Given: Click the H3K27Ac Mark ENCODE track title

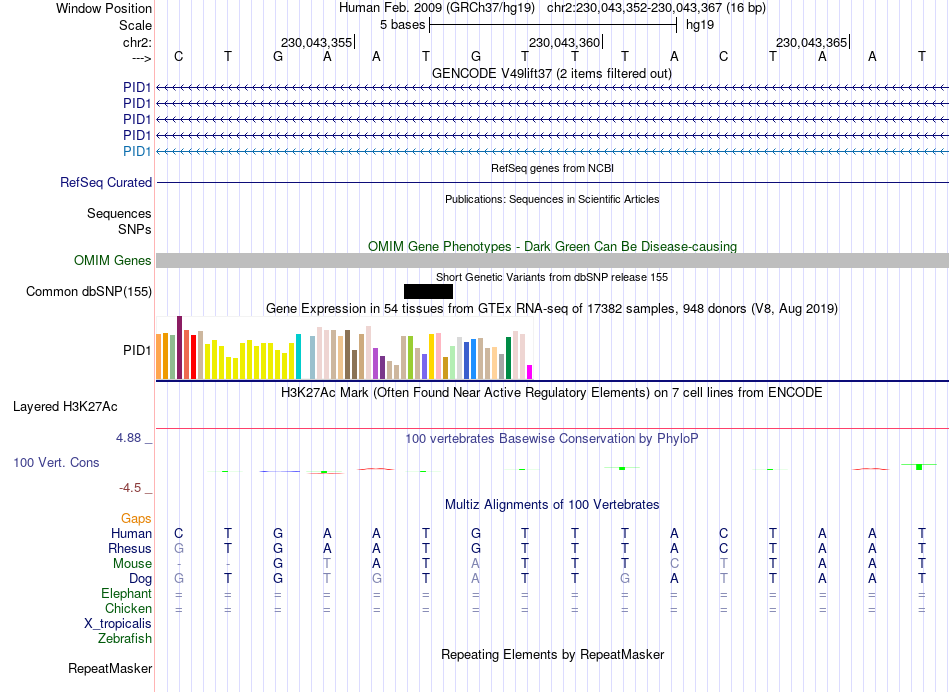Looking at the screenshot, I should pyautogui.click(x=552, y=393).
